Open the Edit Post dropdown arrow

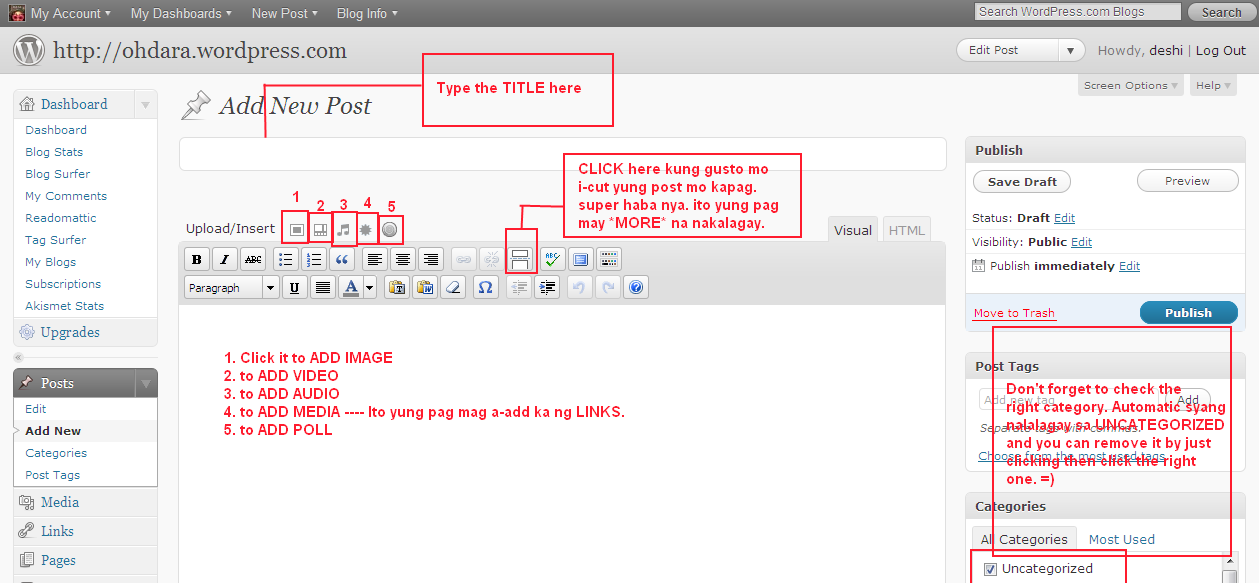[x=1072, y=50]
